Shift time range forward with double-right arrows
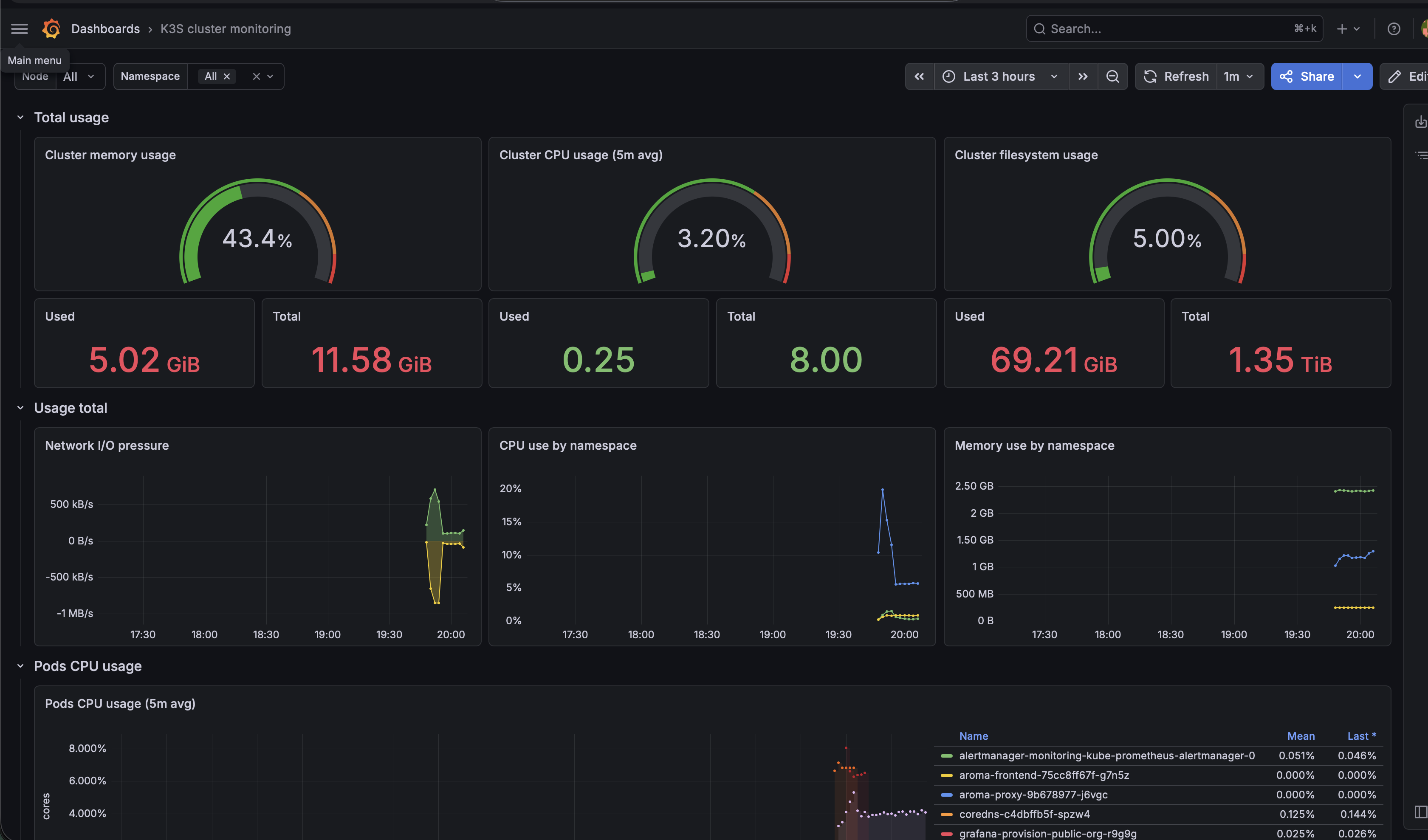The width and height of the screenshot is (1428, 840). 1083,76
